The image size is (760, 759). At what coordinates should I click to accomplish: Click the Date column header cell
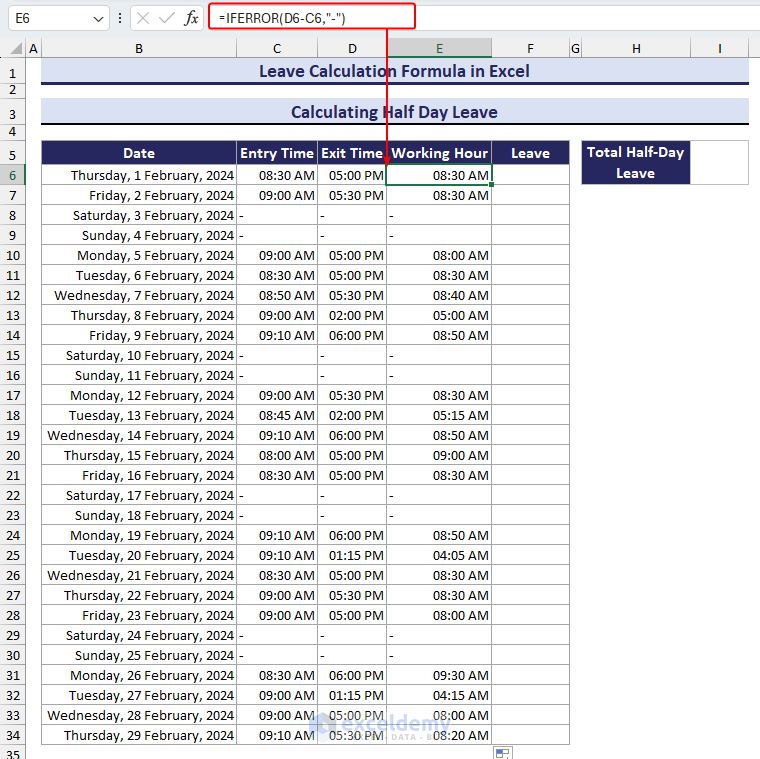click(139, 153)
